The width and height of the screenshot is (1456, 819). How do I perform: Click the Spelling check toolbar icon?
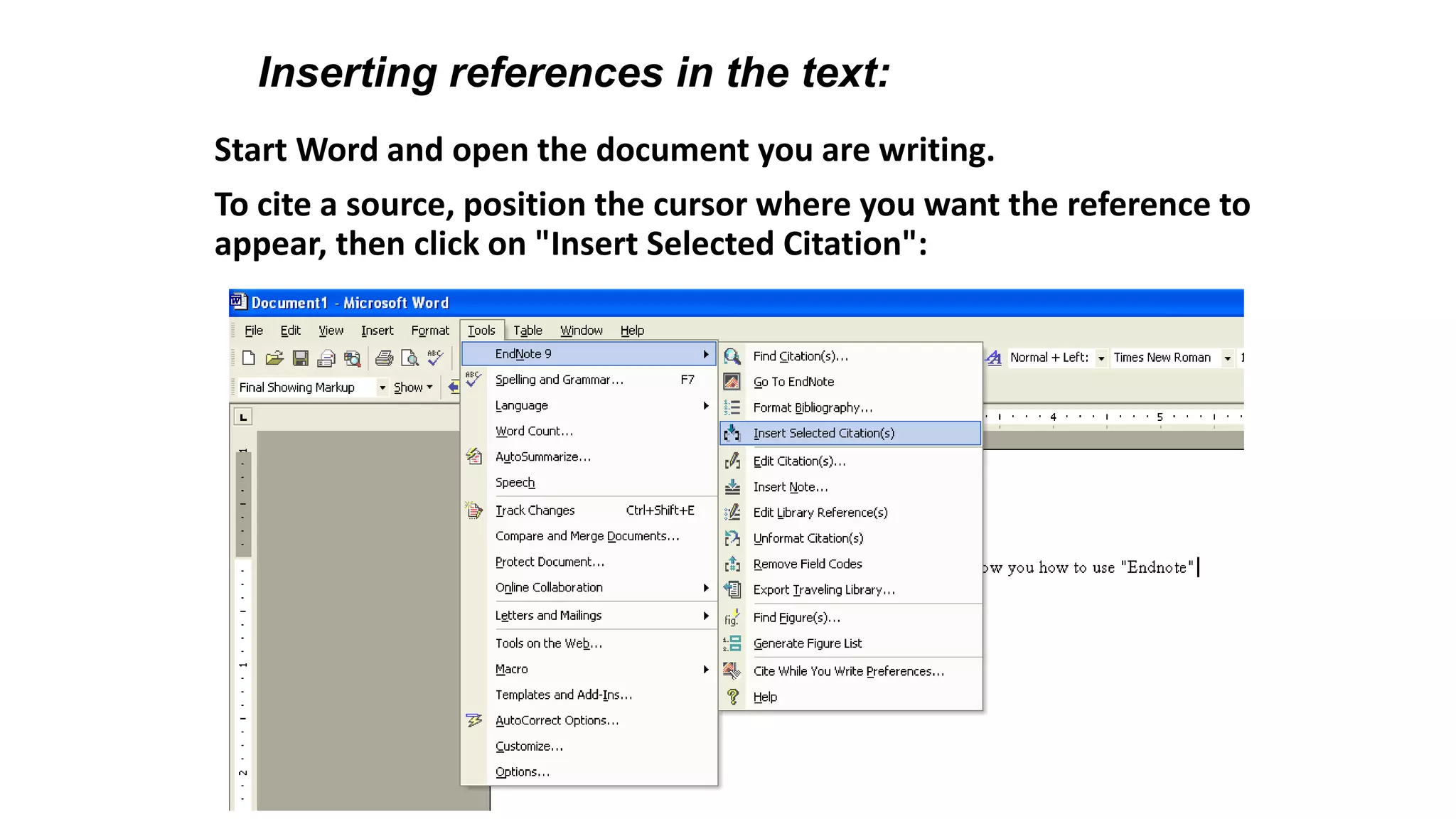click(x=435, y=358)
